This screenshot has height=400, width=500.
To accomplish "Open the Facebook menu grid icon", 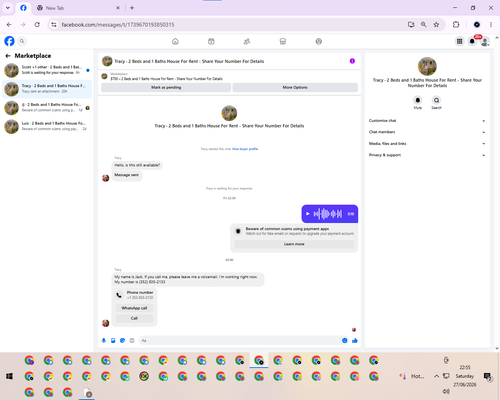I will (x=459, y=41).
